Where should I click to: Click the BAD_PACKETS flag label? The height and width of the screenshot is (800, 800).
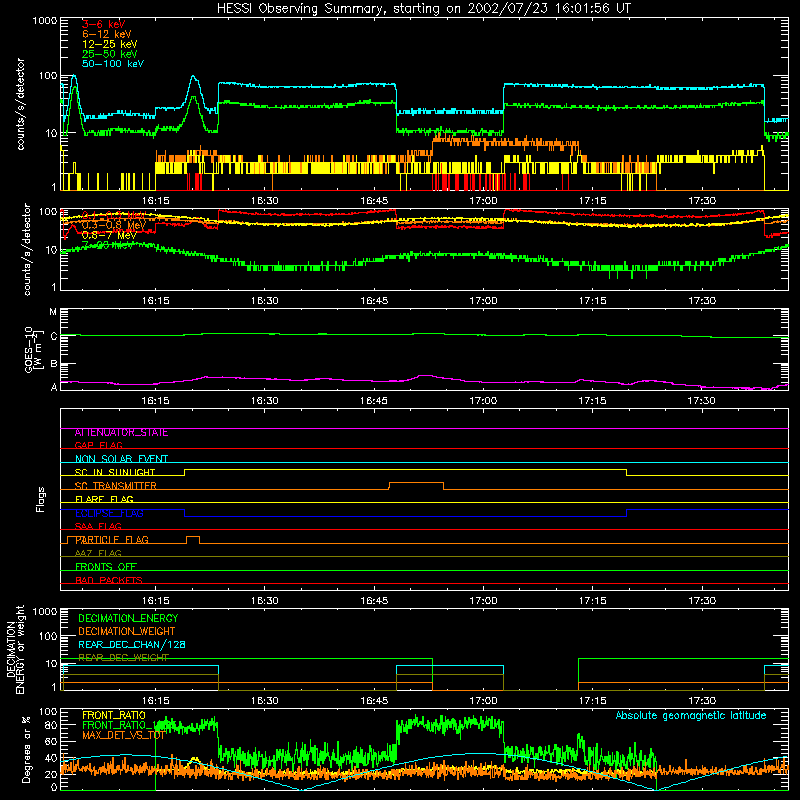tap(109, 580)
